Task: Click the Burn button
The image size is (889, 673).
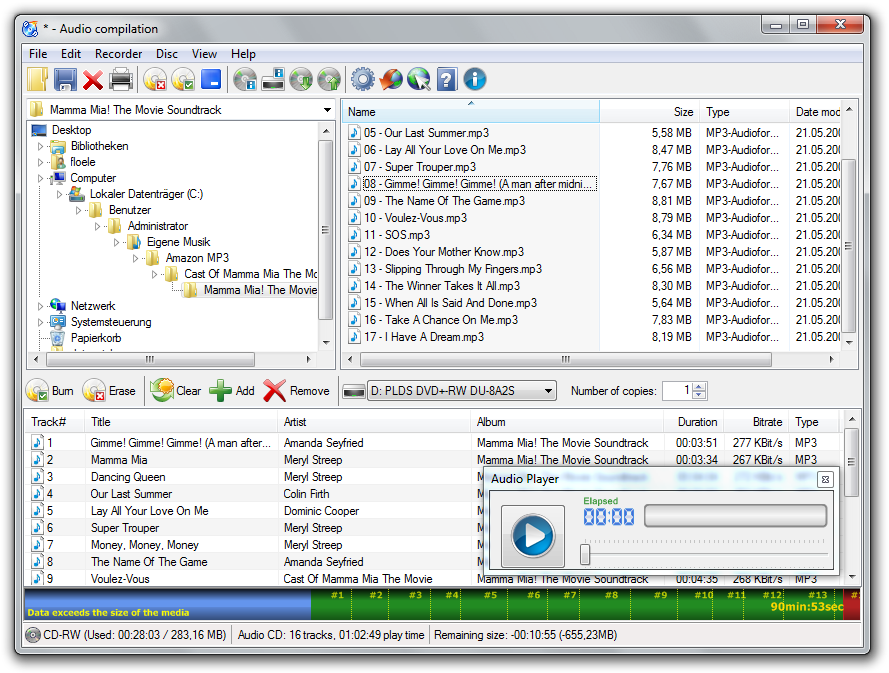Action: coord(52,390)
